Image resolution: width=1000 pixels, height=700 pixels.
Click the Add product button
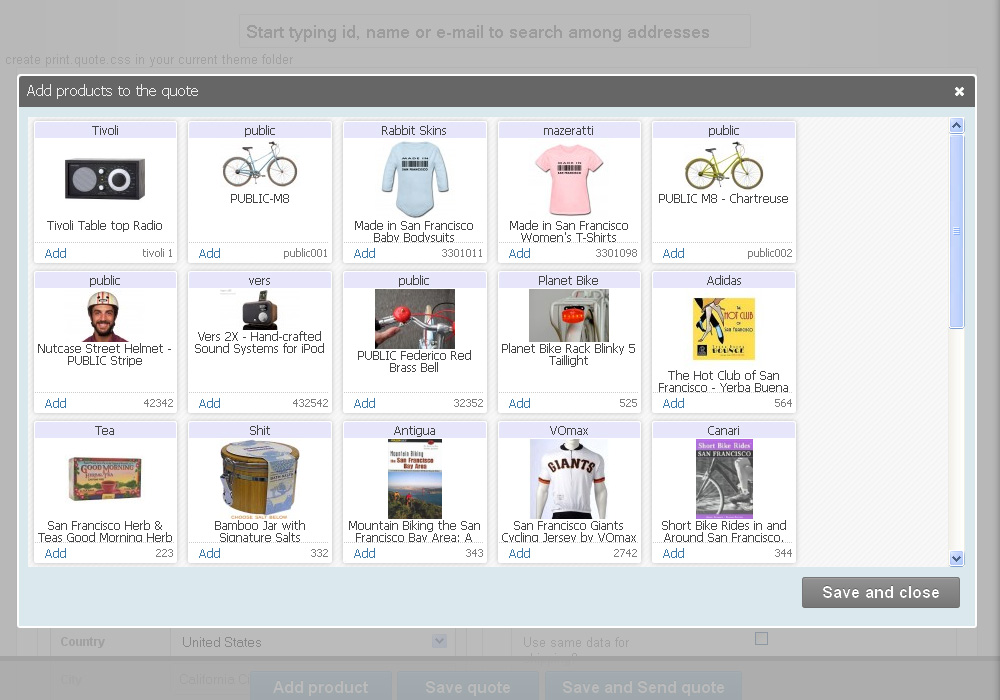pos(321,687)
